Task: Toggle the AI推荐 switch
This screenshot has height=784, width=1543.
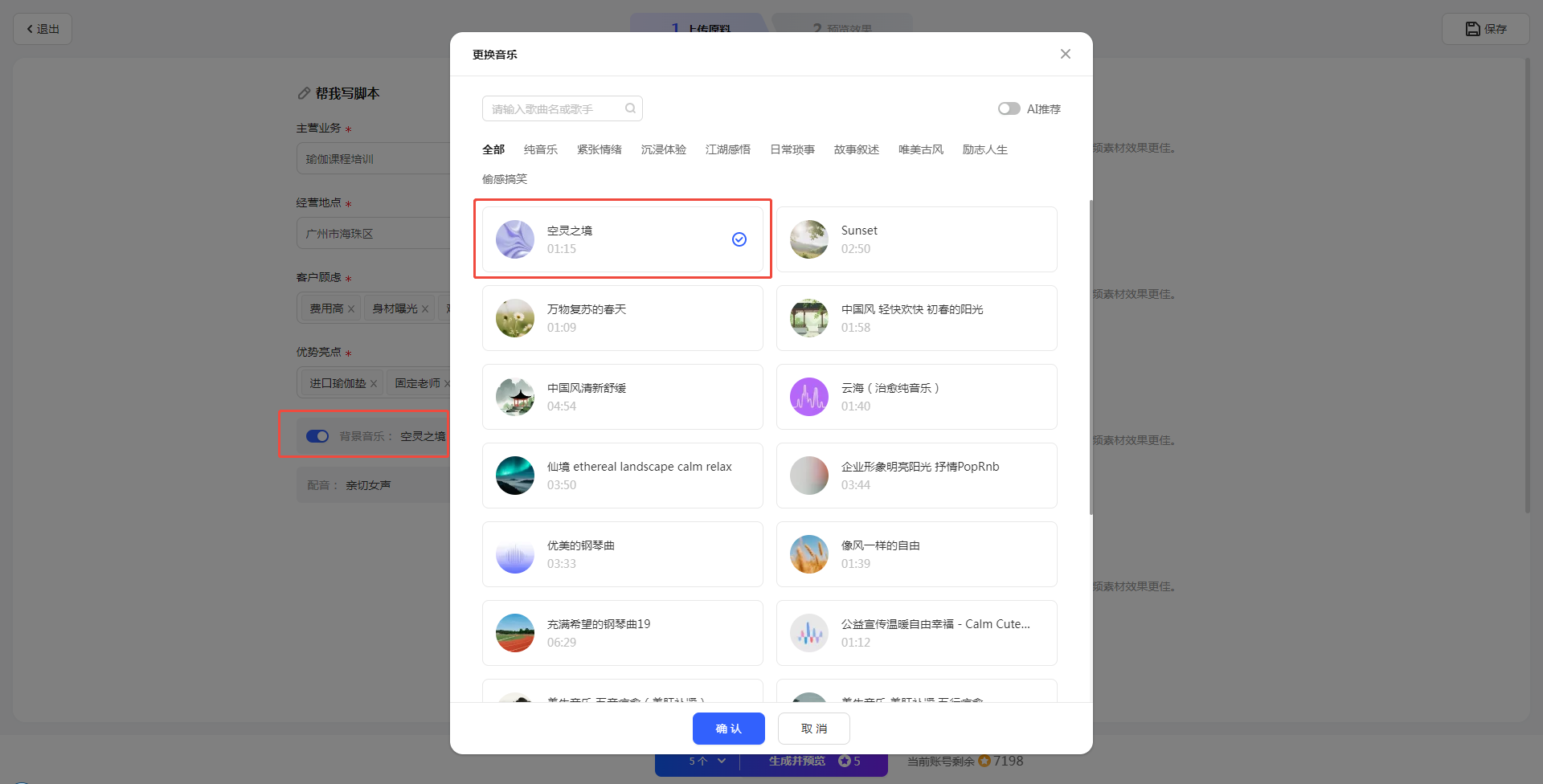Action: point(1009,108)
